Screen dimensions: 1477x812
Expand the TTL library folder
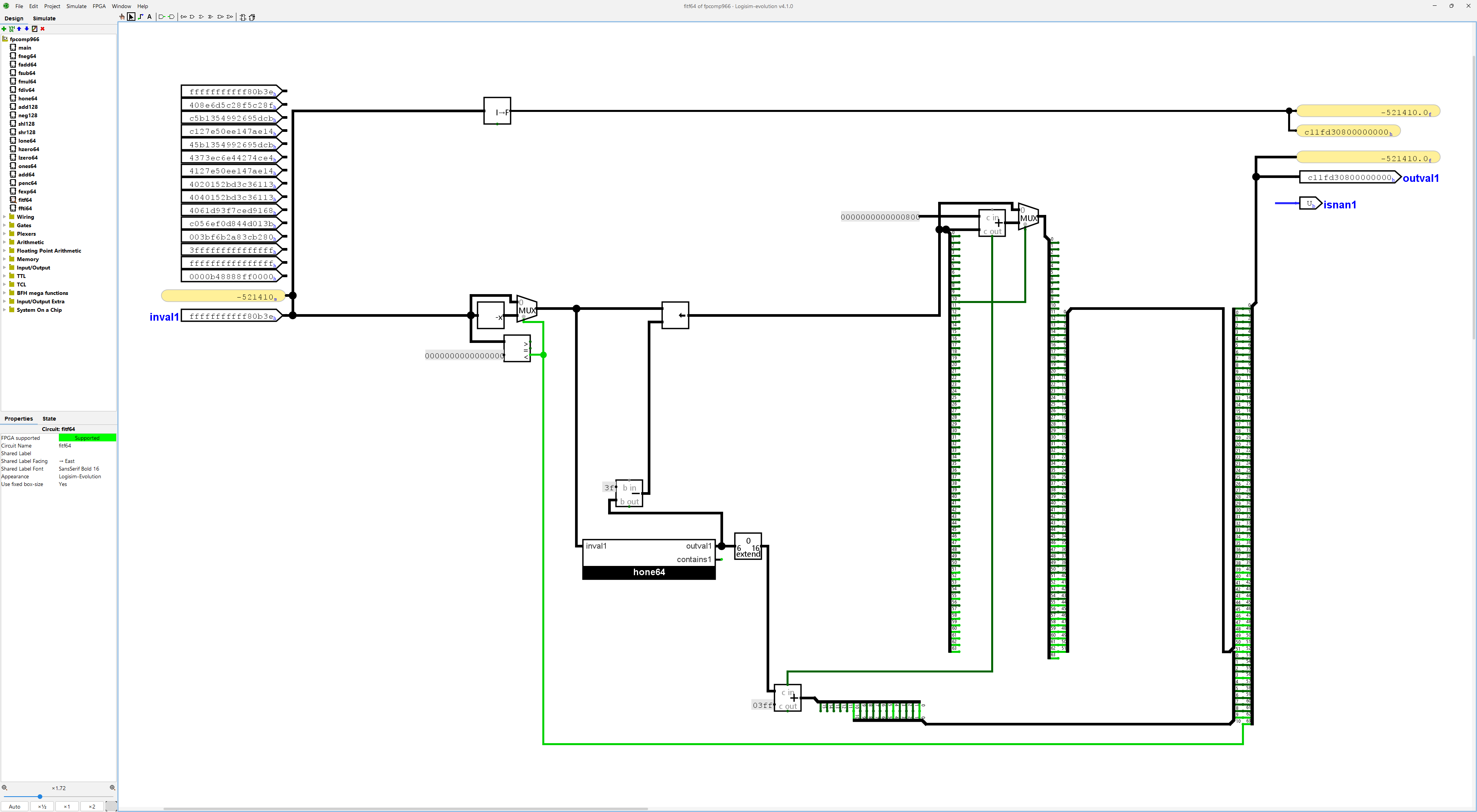[5, 276]
